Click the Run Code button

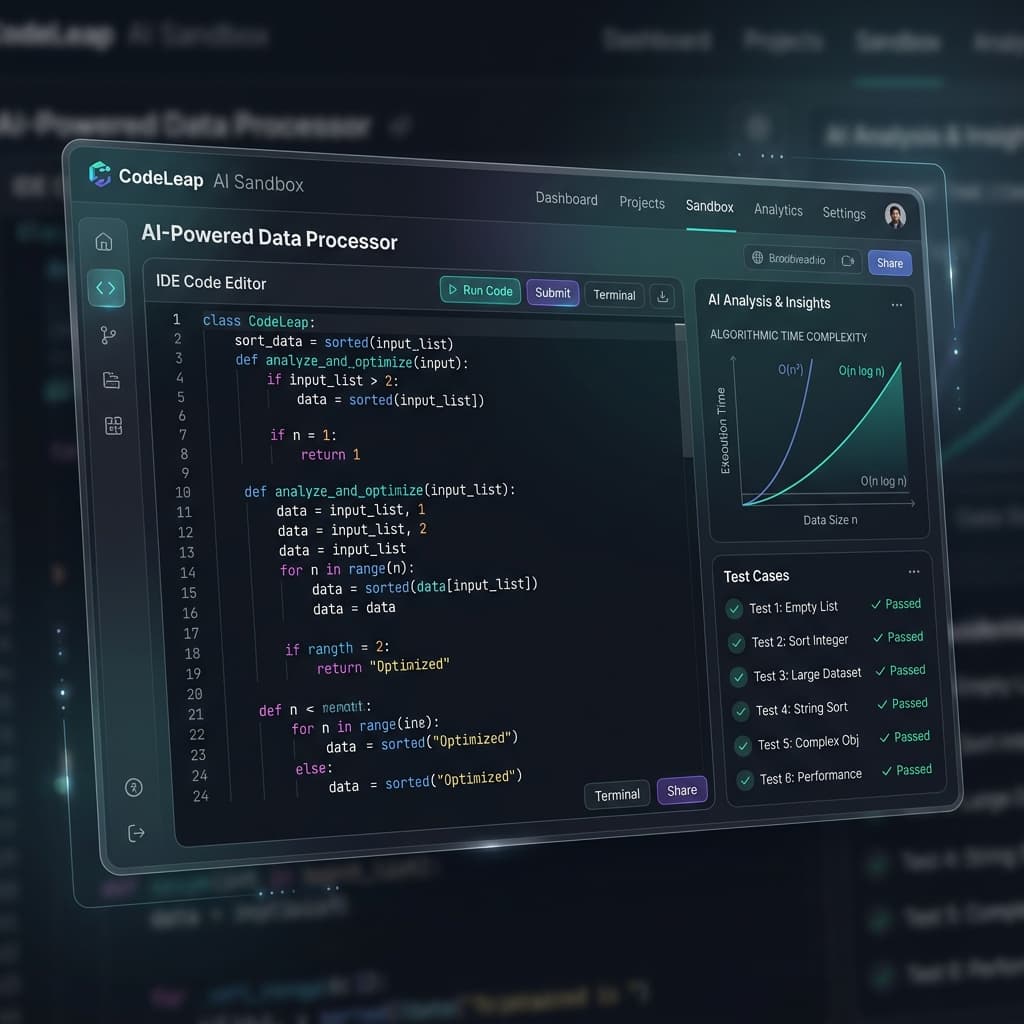[481, 290]
